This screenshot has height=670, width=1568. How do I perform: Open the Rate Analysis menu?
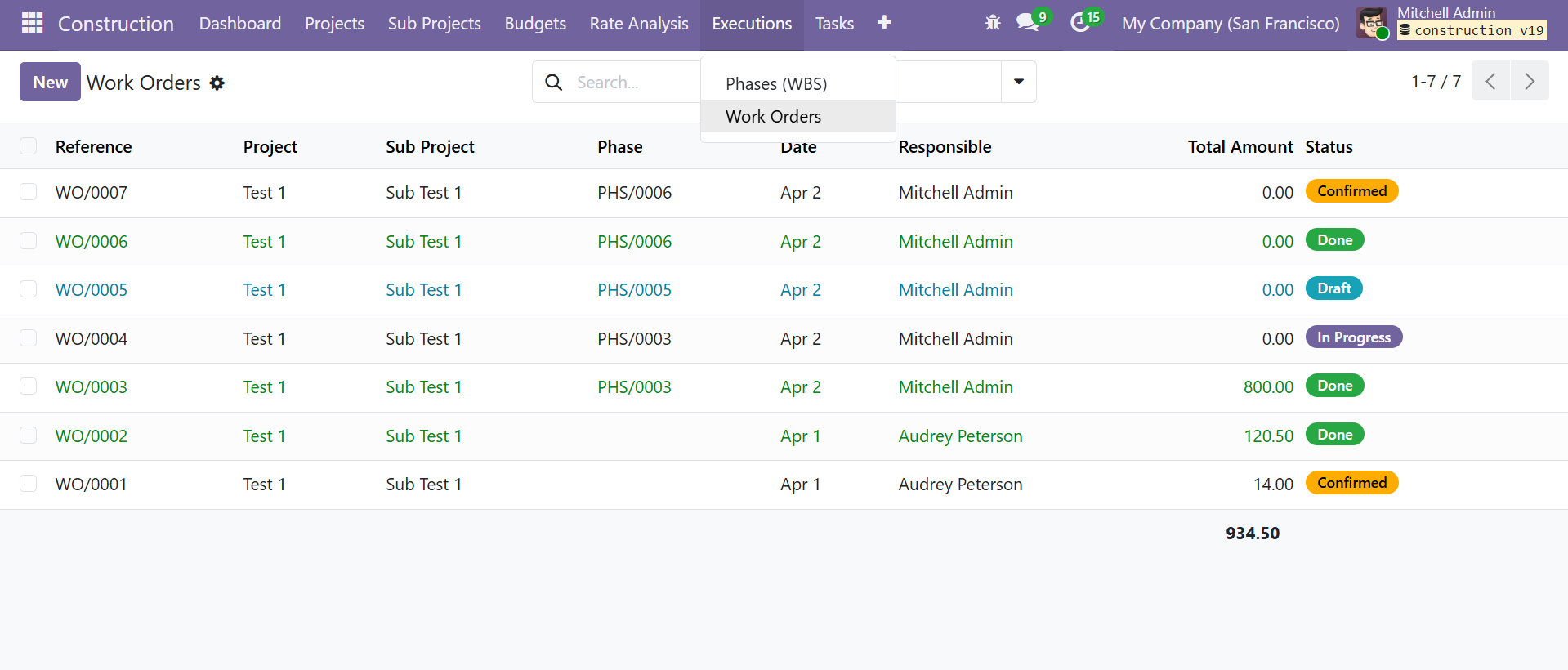point(639,24)
